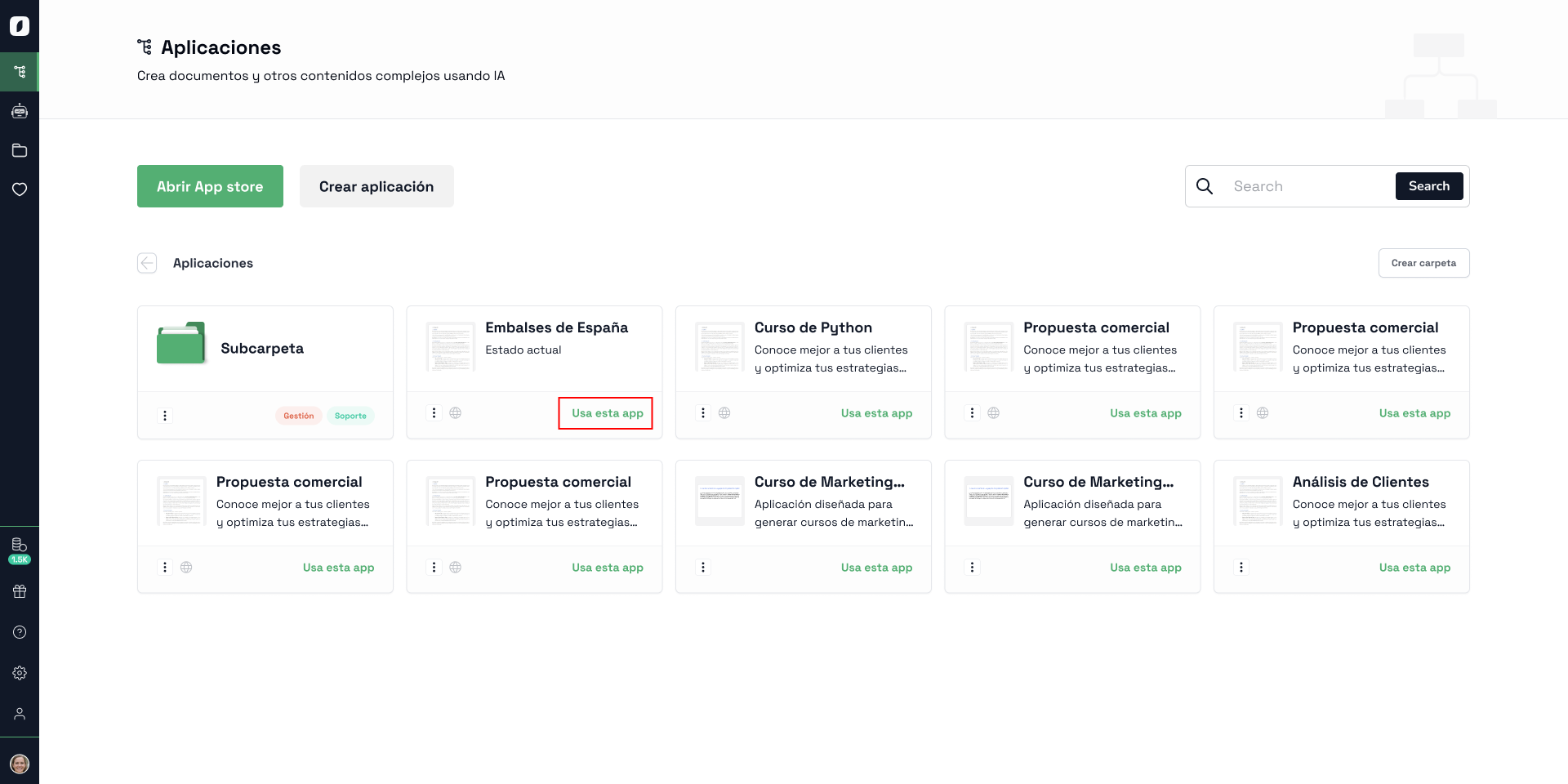This screenshot has height=784, width=1568.
Task: Open the Applications section from the sidebar
Action: [20, 72]
